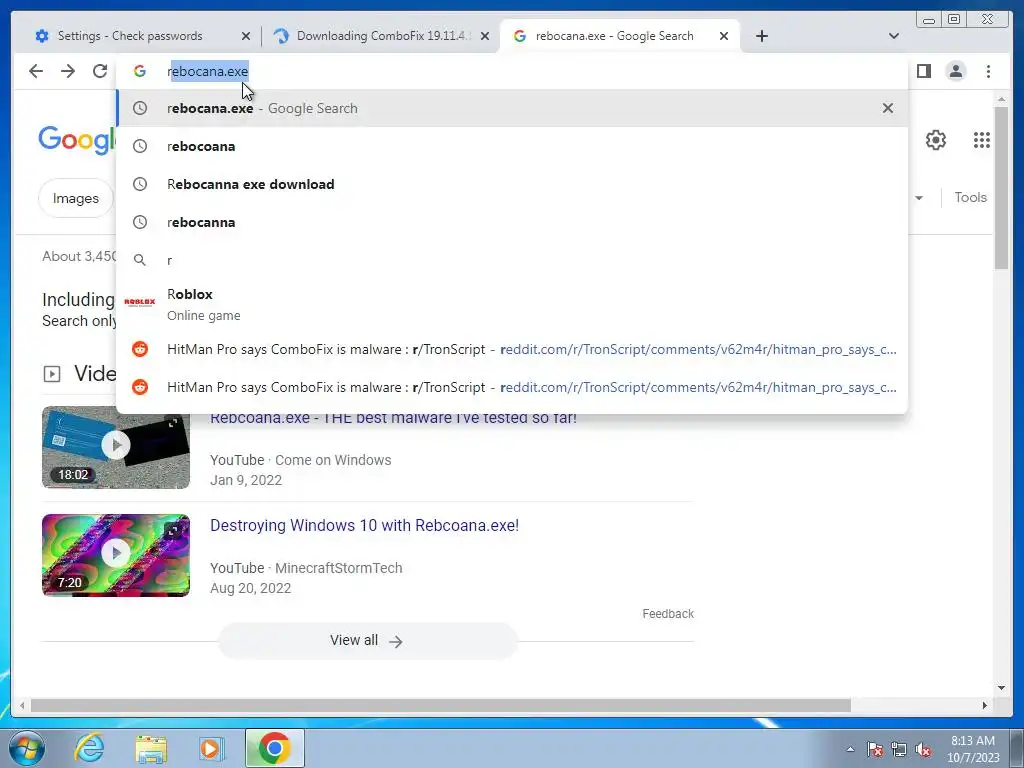This screenshot has height=768, width=1024.
Task: Click scroll right arrow on horizontal scrollbar
Action: (x=985, y=705)
